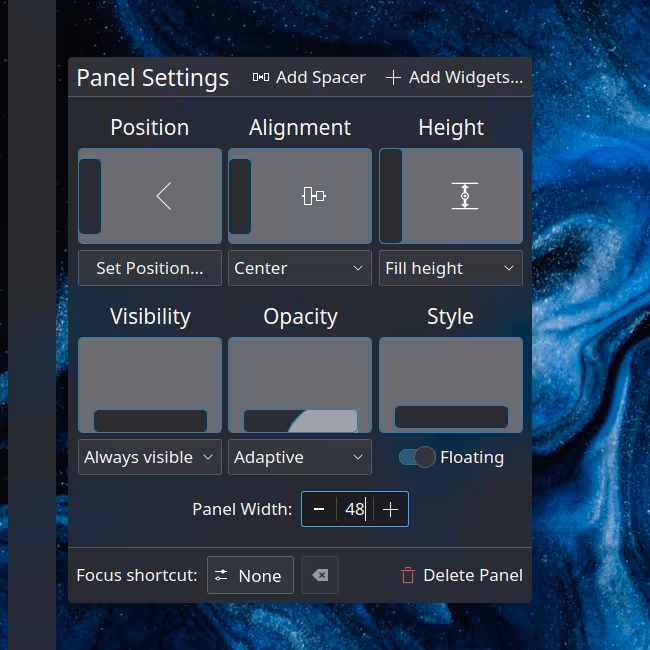Increase panel width with plus button
Screen dimensions: 650x650
pos(391,509)
